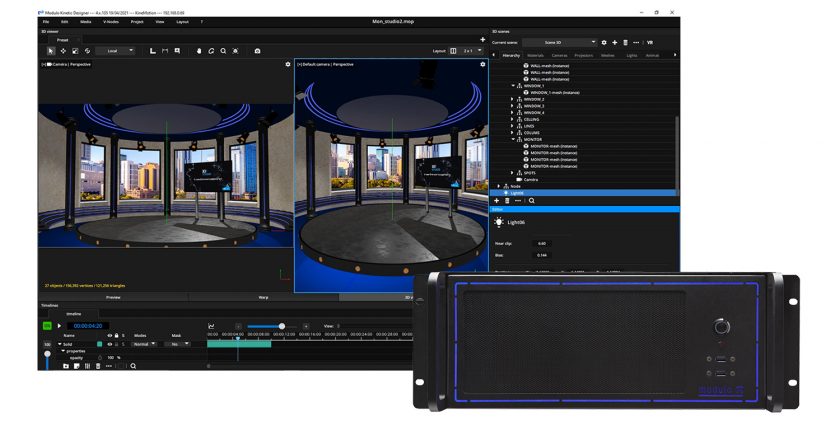Screen dimensions: 840x440
Task: Open the Normal blend mode dropdown
Action: pyautogui.click(x=144, y=344)
